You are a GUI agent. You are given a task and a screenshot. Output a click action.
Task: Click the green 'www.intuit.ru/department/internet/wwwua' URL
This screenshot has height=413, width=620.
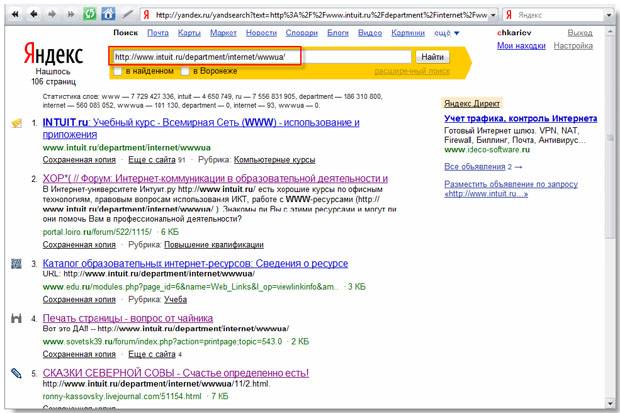pos(127,148)
